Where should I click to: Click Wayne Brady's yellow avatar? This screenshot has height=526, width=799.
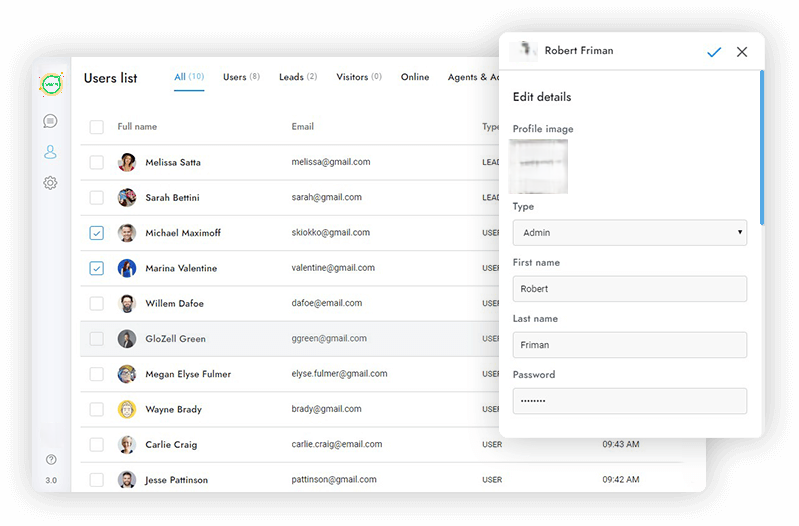pyautogui.click(x=127, y=409)
